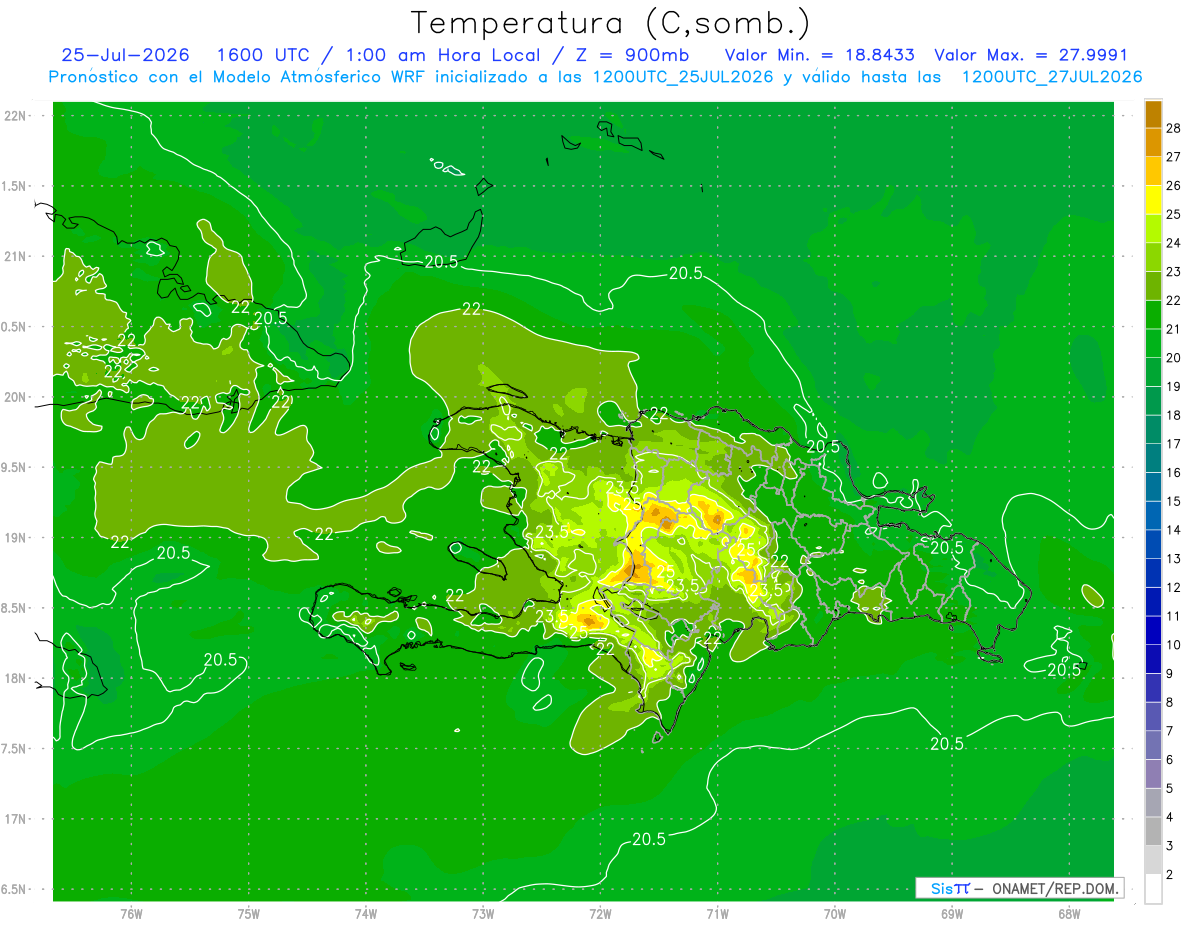Click the "Valor Min. = 18.8433" readout

819,56
